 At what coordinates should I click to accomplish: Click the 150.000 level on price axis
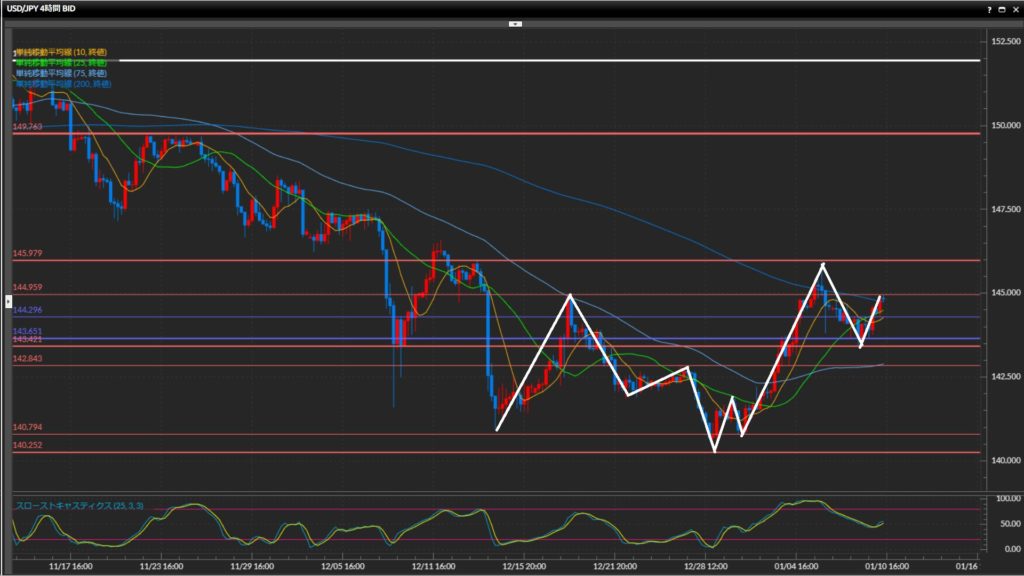point(1000,126)
